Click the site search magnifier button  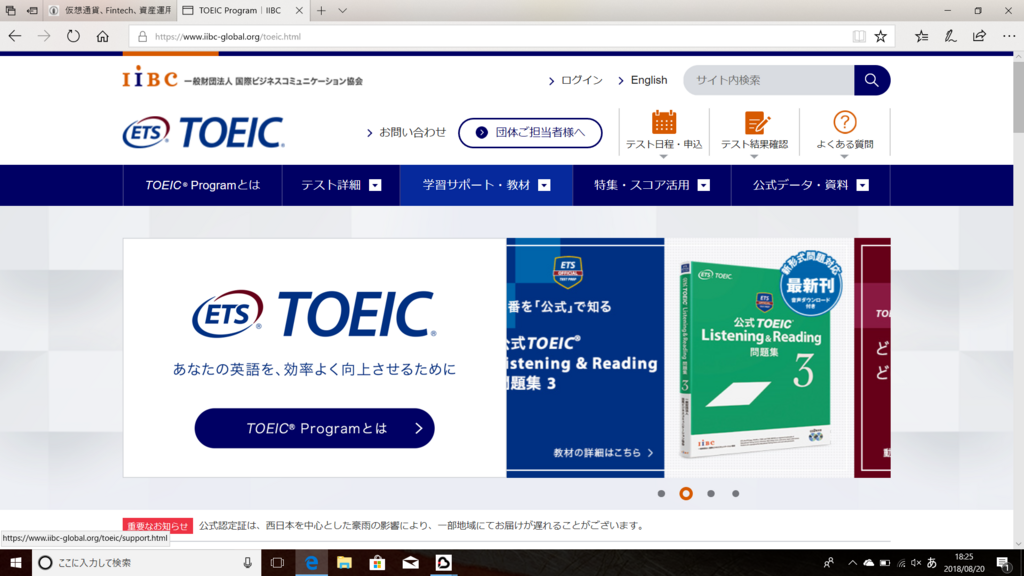click(872, 80)
